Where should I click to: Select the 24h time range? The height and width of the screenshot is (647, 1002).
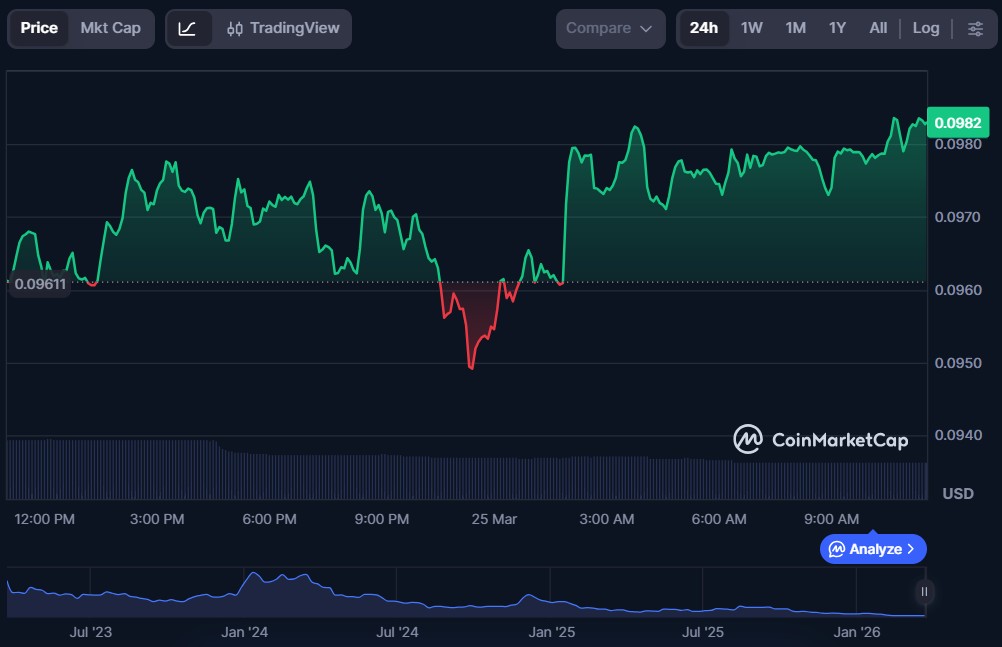tap(703, 29)
